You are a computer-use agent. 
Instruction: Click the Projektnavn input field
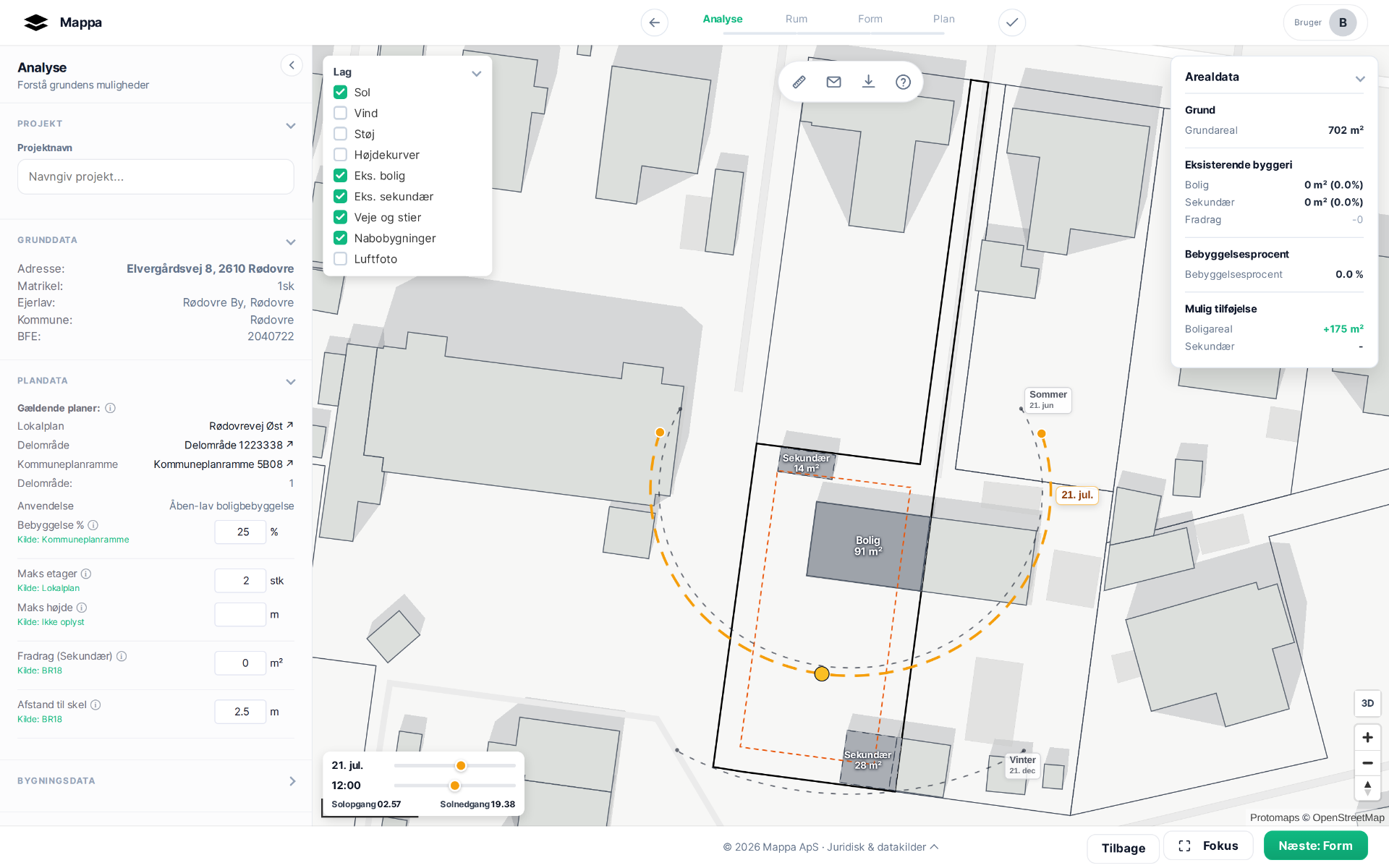tap(156, 176)
